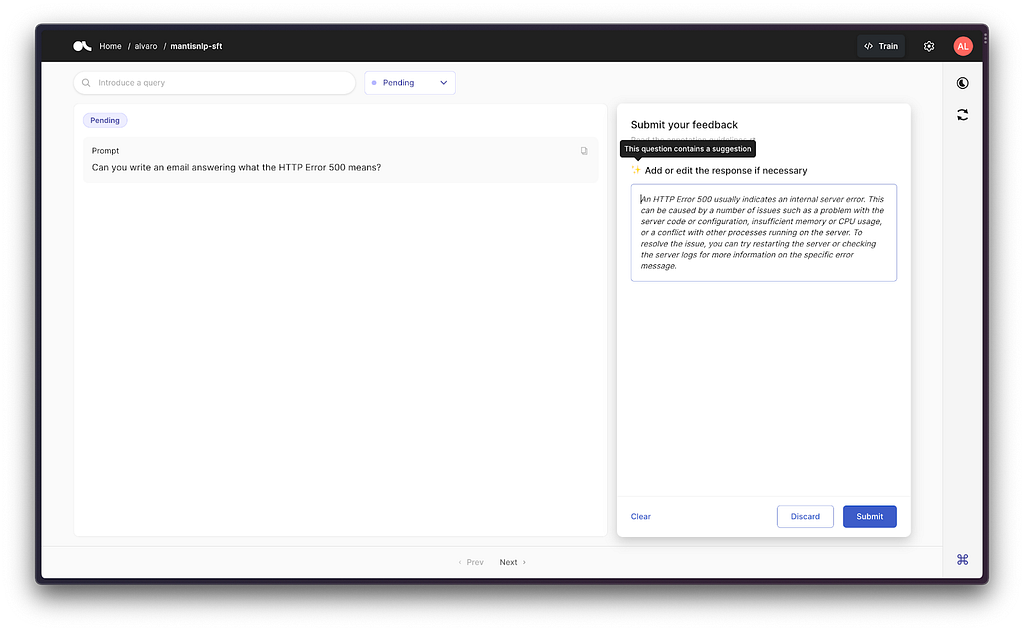Click inside the response text area
The width and height of the screenshot is (1024, 631).
click(763, 233)
